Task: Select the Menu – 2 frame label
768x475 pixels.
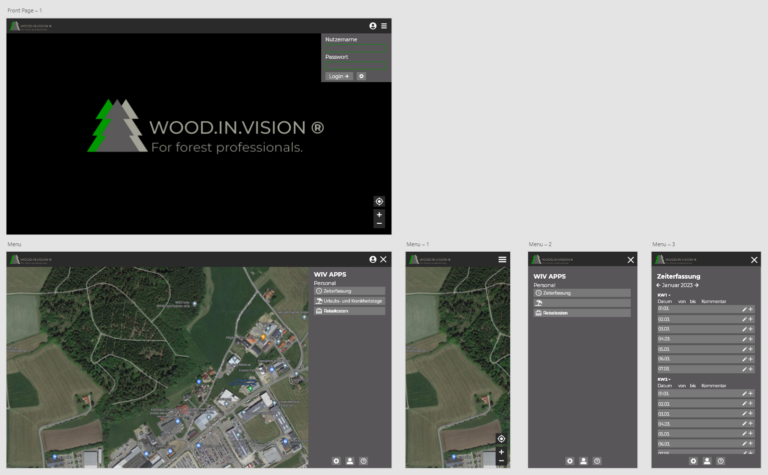Action: (x=540, y=244)
